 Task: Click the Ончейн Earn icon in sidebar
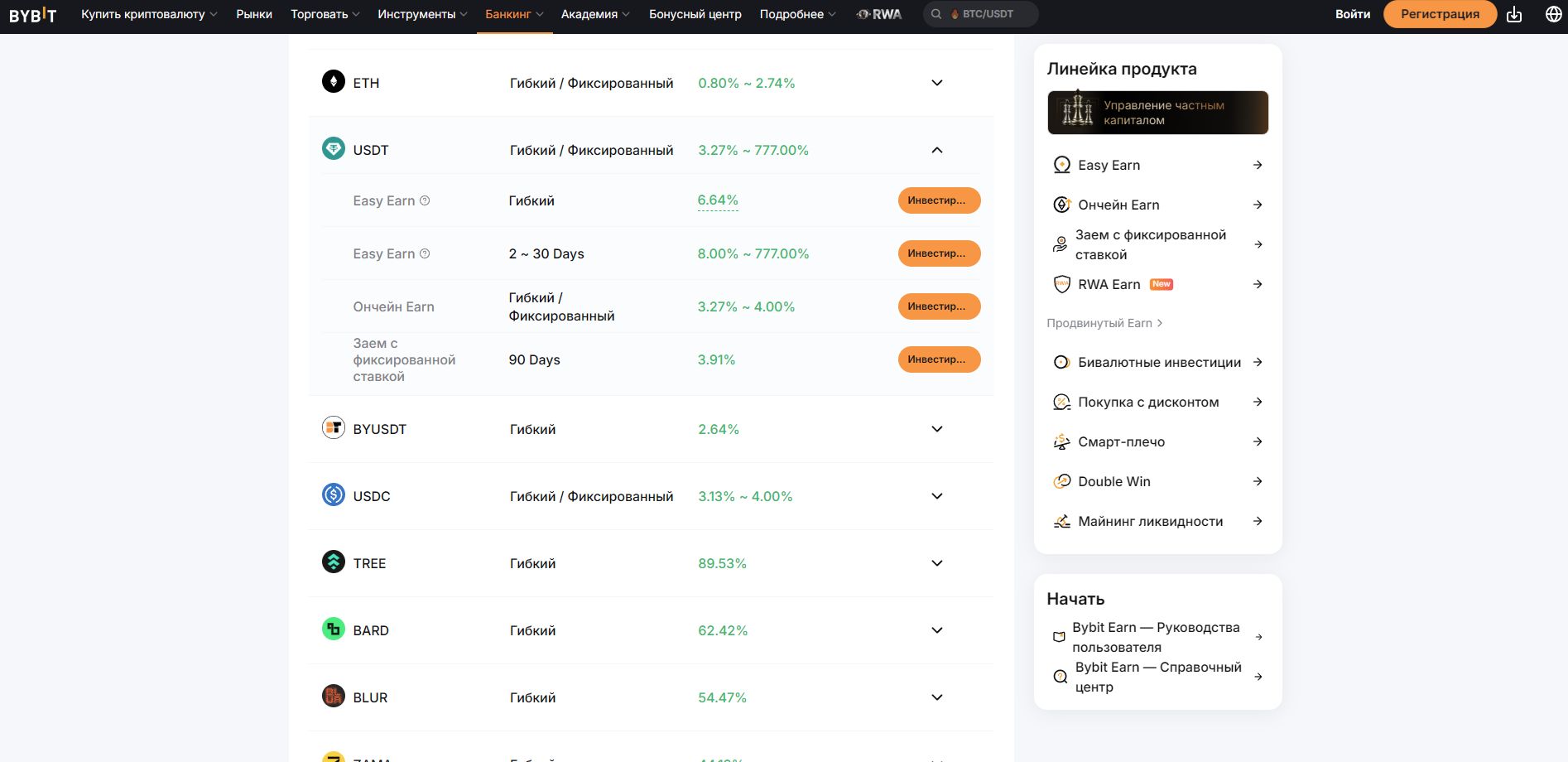[1061, 205]
